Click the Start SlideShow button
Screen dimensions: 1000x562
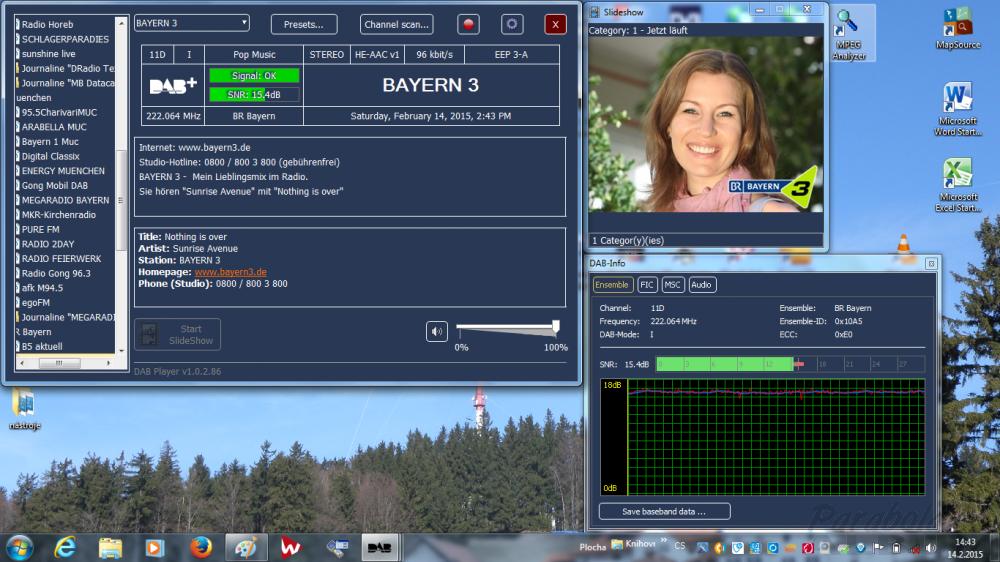click(177, 335)
